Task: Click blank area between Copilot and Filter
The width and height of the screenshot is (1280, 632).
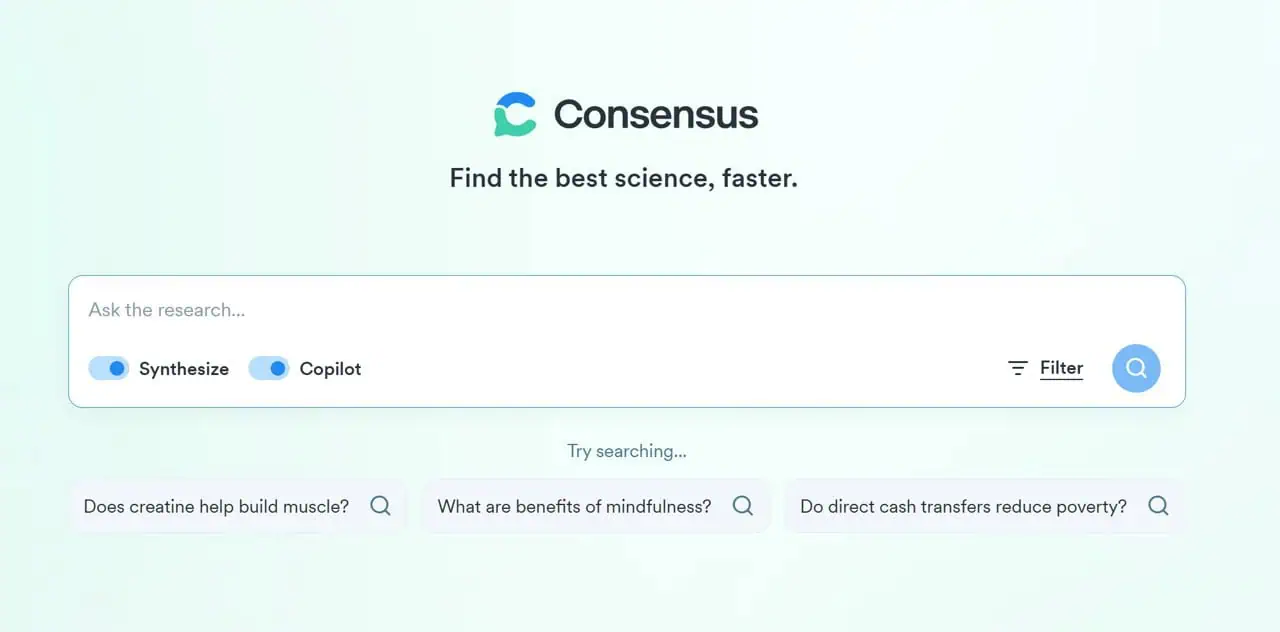Action: tap(680, 369)
